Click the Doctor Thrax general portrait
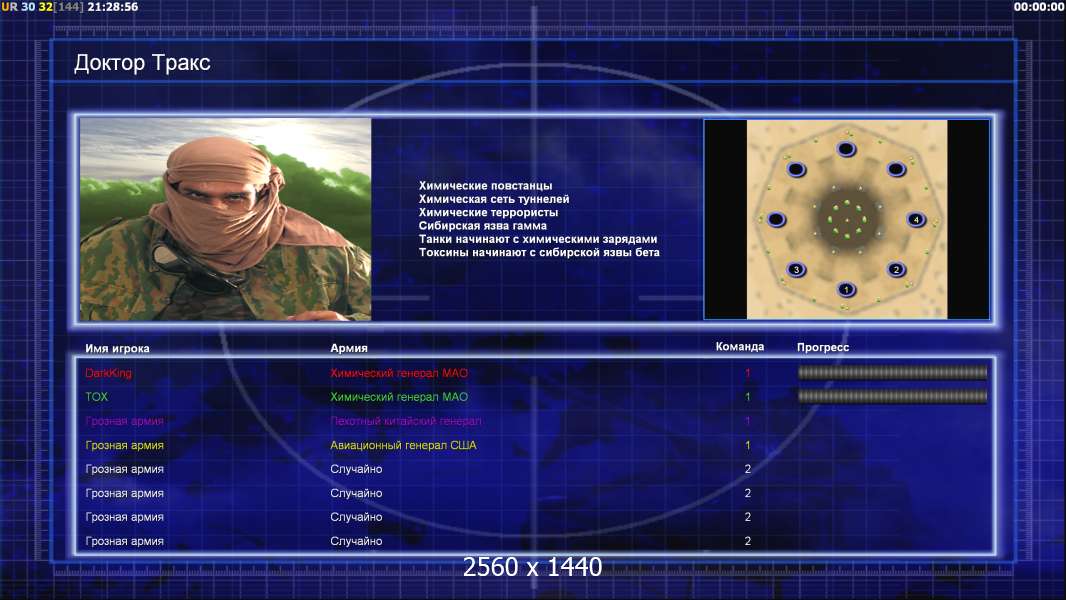 [x=226, y=219]
